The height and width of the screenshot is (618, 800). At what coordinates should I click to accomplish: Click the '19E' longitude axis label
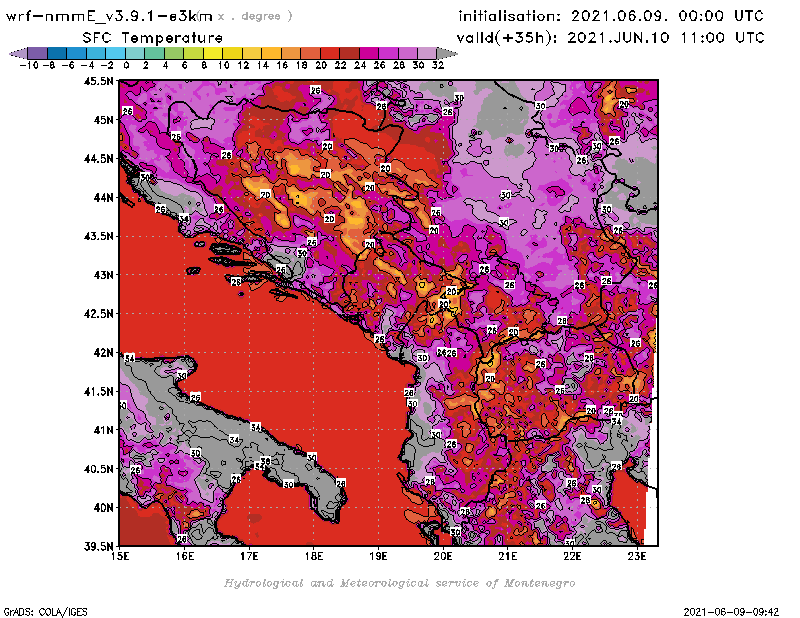[x=378, y=556]
